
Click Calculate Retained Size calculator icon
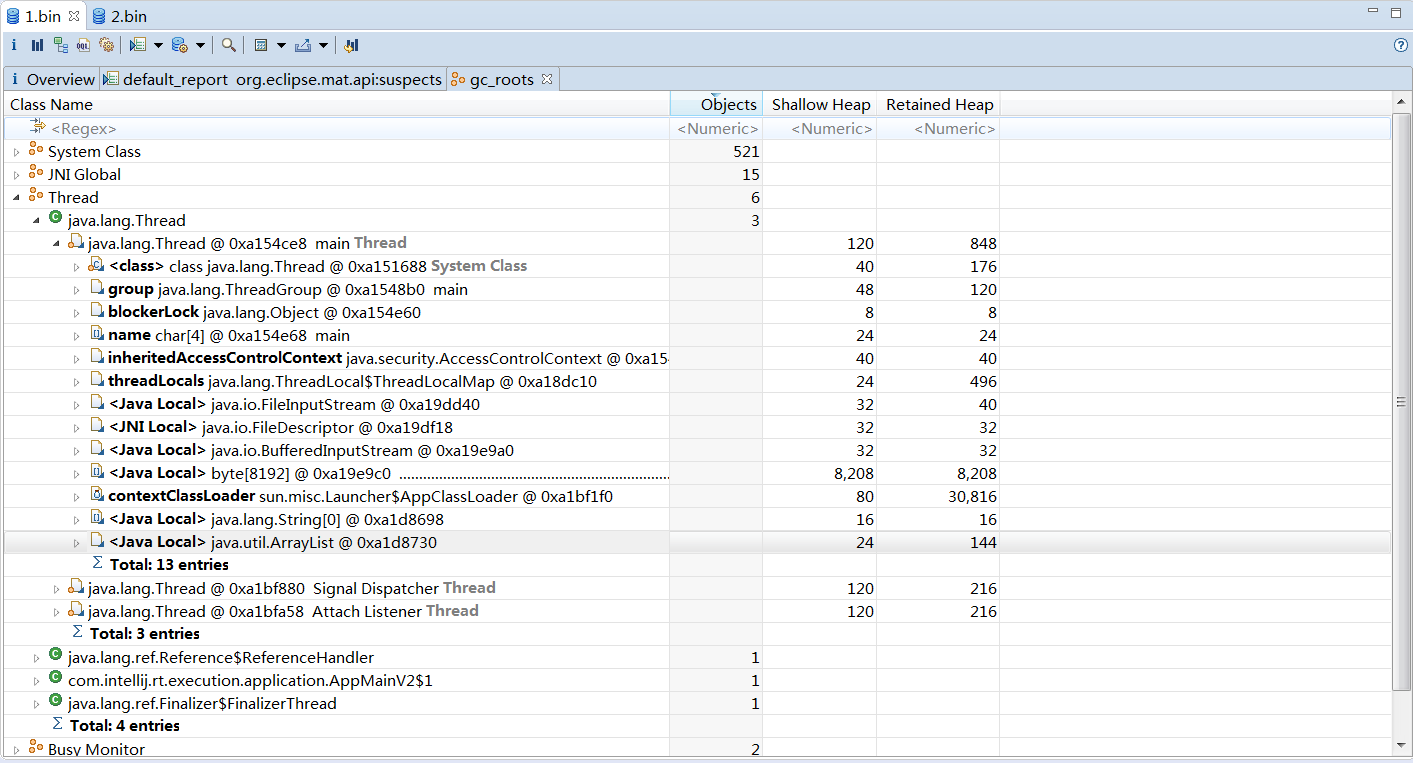[x=261, y=45]
